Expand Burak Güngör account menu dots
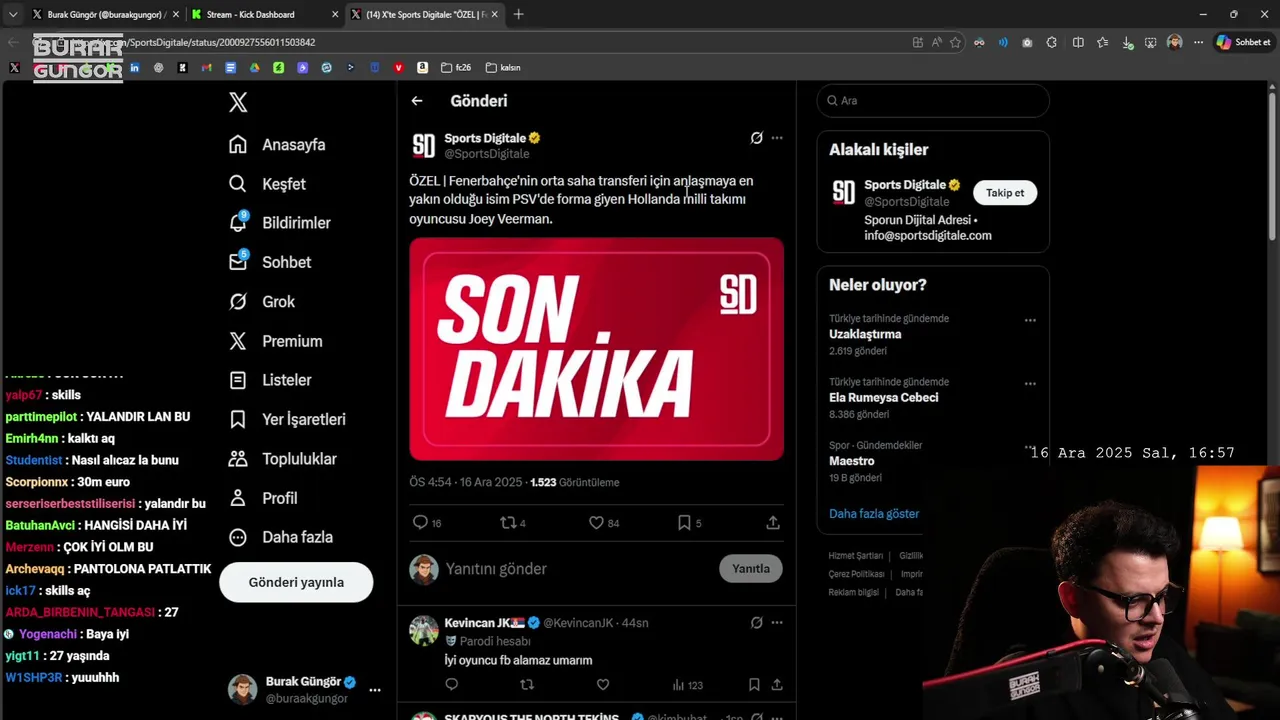1280x720 pixels. click(x=375, y=690)
